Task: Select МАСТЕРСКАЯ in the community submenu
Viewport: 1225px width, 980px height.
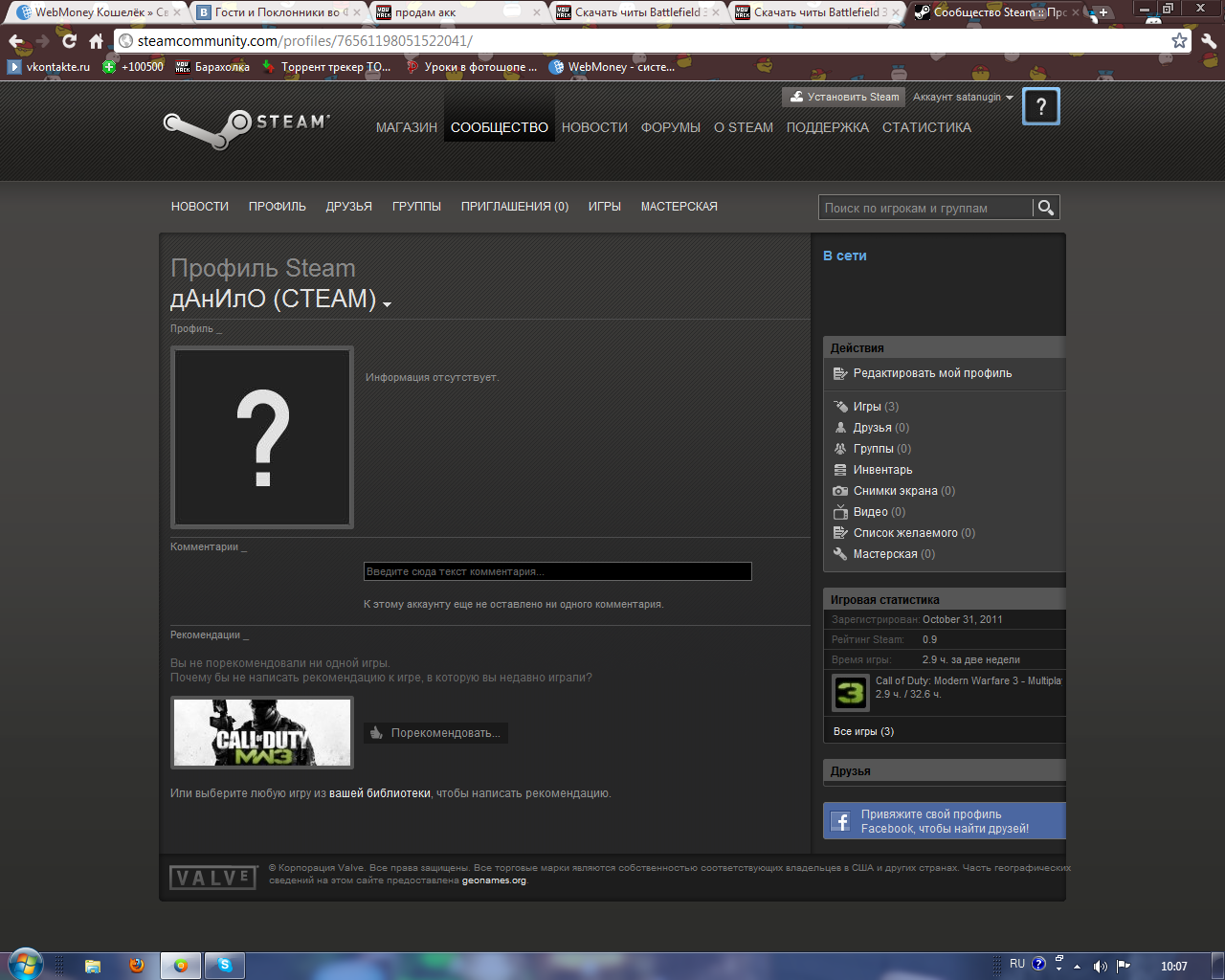Action: pyautogui.click(x=679, y=207)
